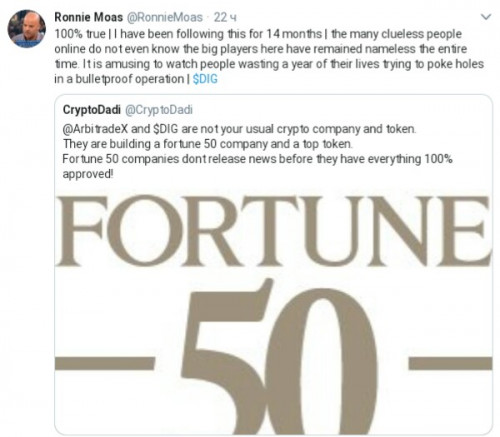Click the right dash beside the 50

click(x=450, y=363)
